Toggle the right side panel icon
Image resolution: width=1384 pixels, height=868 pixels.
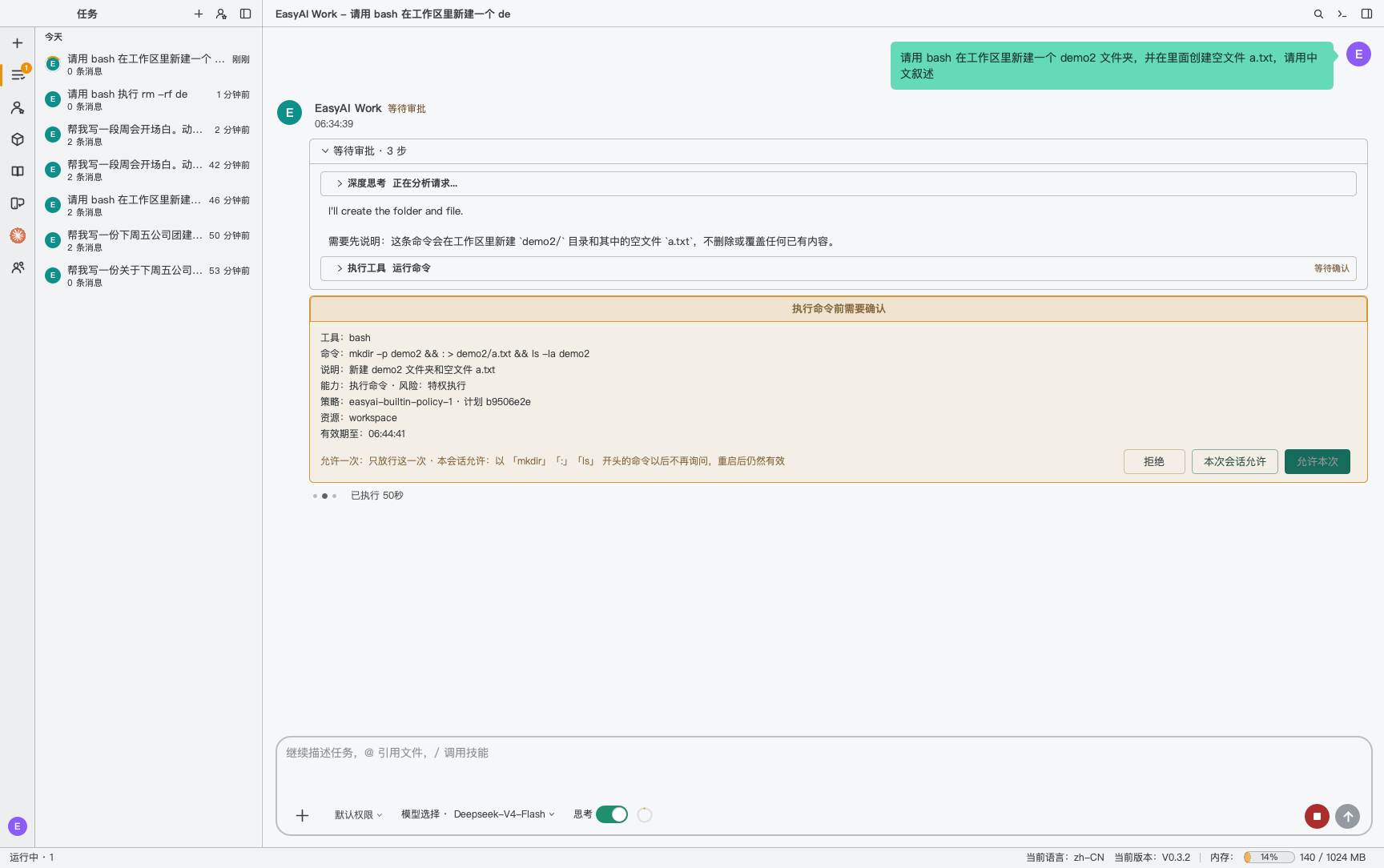[x=1366, y=14]
